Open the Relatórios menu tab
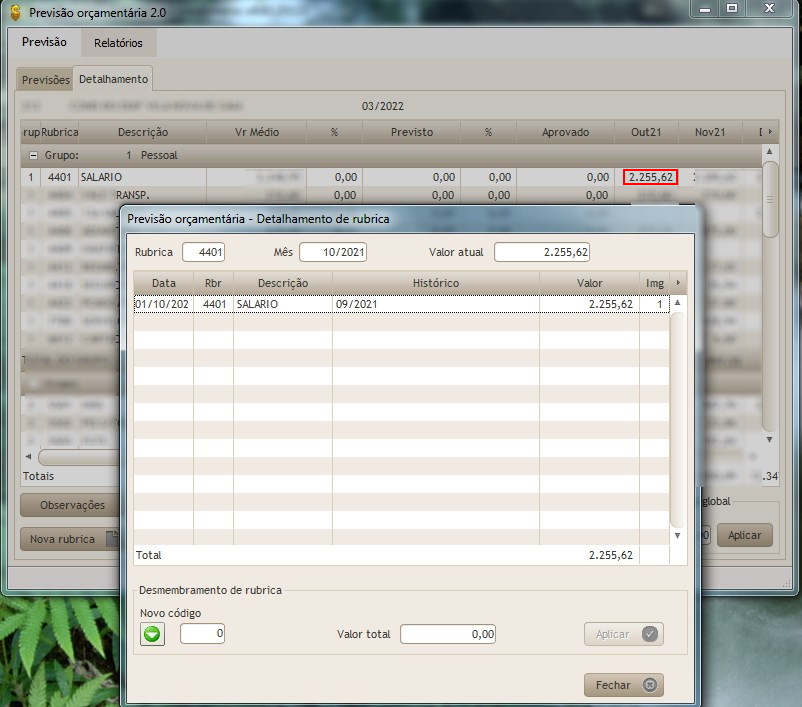This screenshot has width=802, height=707. [118, 43]
